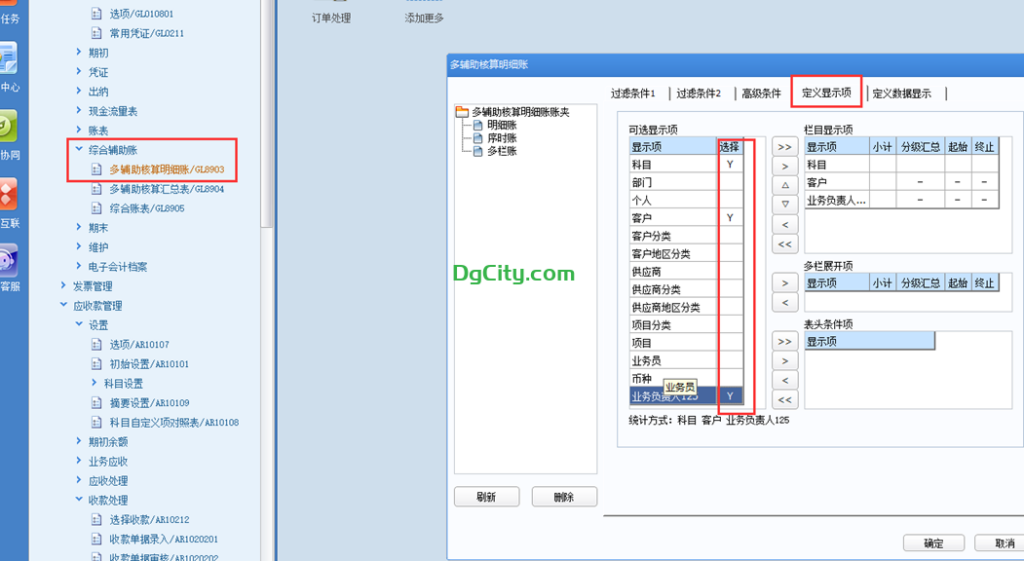Screen dimensions: 1024x561
Task: Switch to the 过滤条件1 tab
Action: tap(633, 94)
